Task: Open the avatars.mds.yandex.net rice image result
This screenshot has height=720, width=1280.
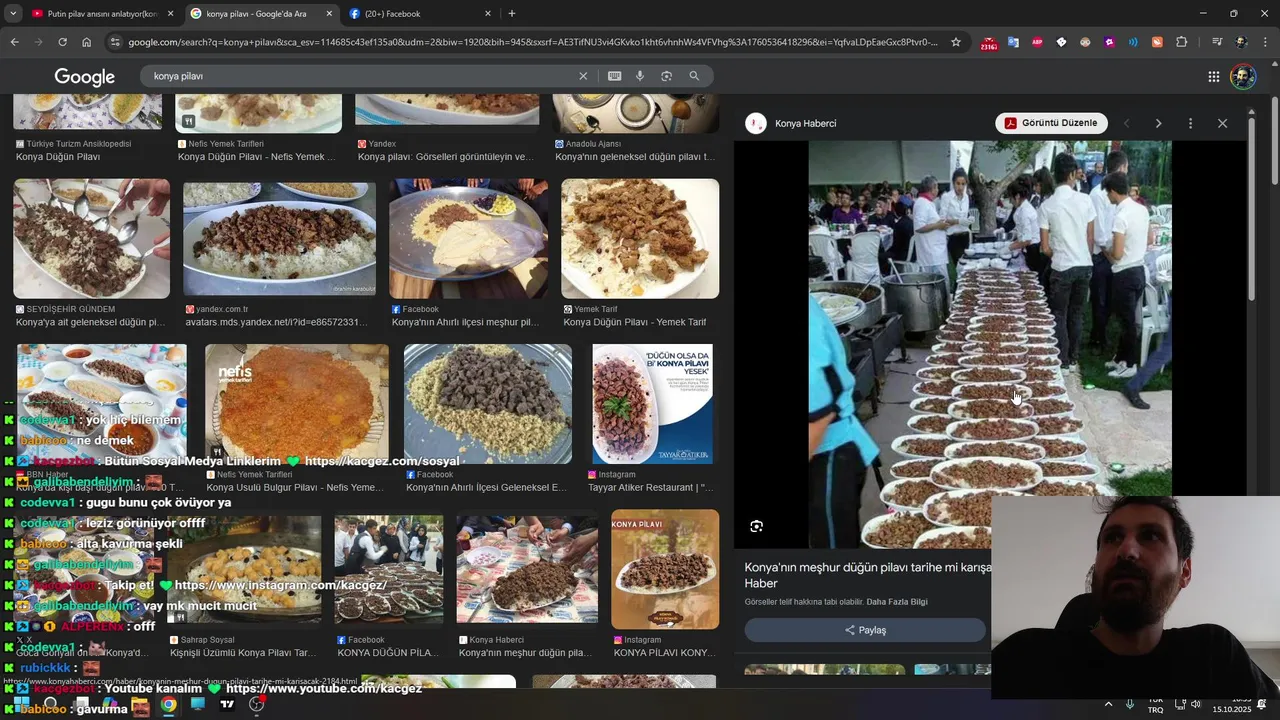Action: [279, 238]
